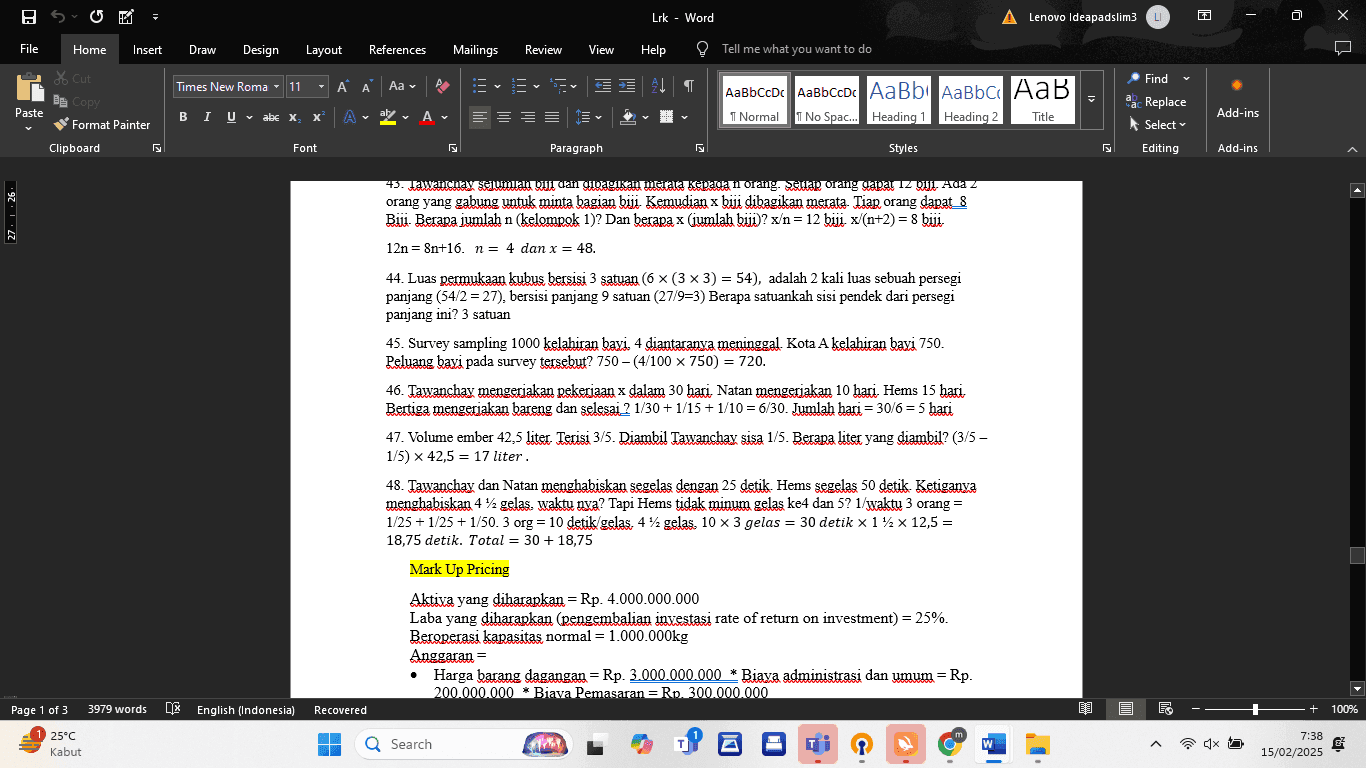Image resolution: width=1366 pixels, height=768 pixels.
Task: Switch to the Review tab
Action: point(543,49)
